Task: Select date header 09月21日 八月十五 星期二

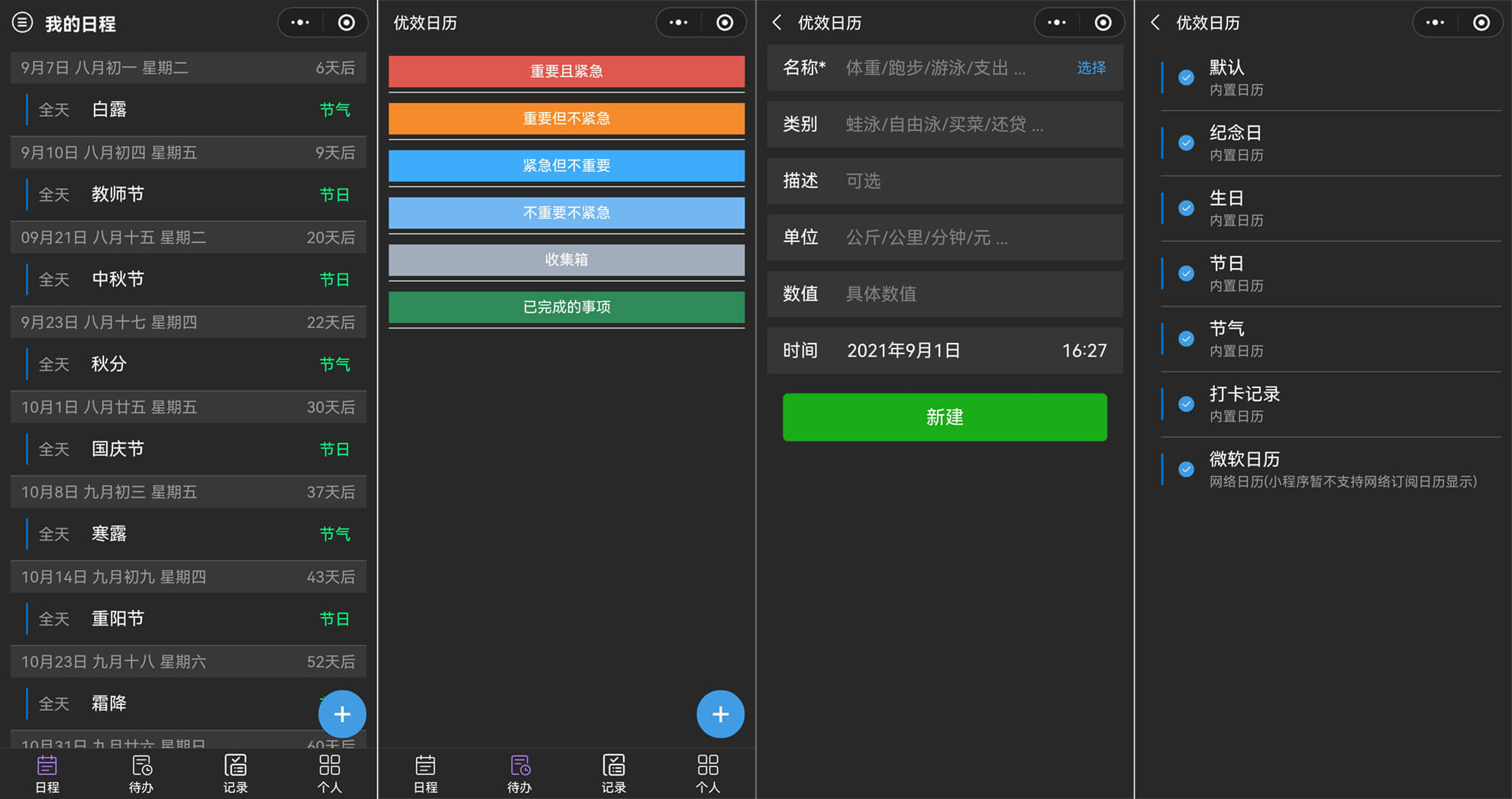Action: pos(188,238)
